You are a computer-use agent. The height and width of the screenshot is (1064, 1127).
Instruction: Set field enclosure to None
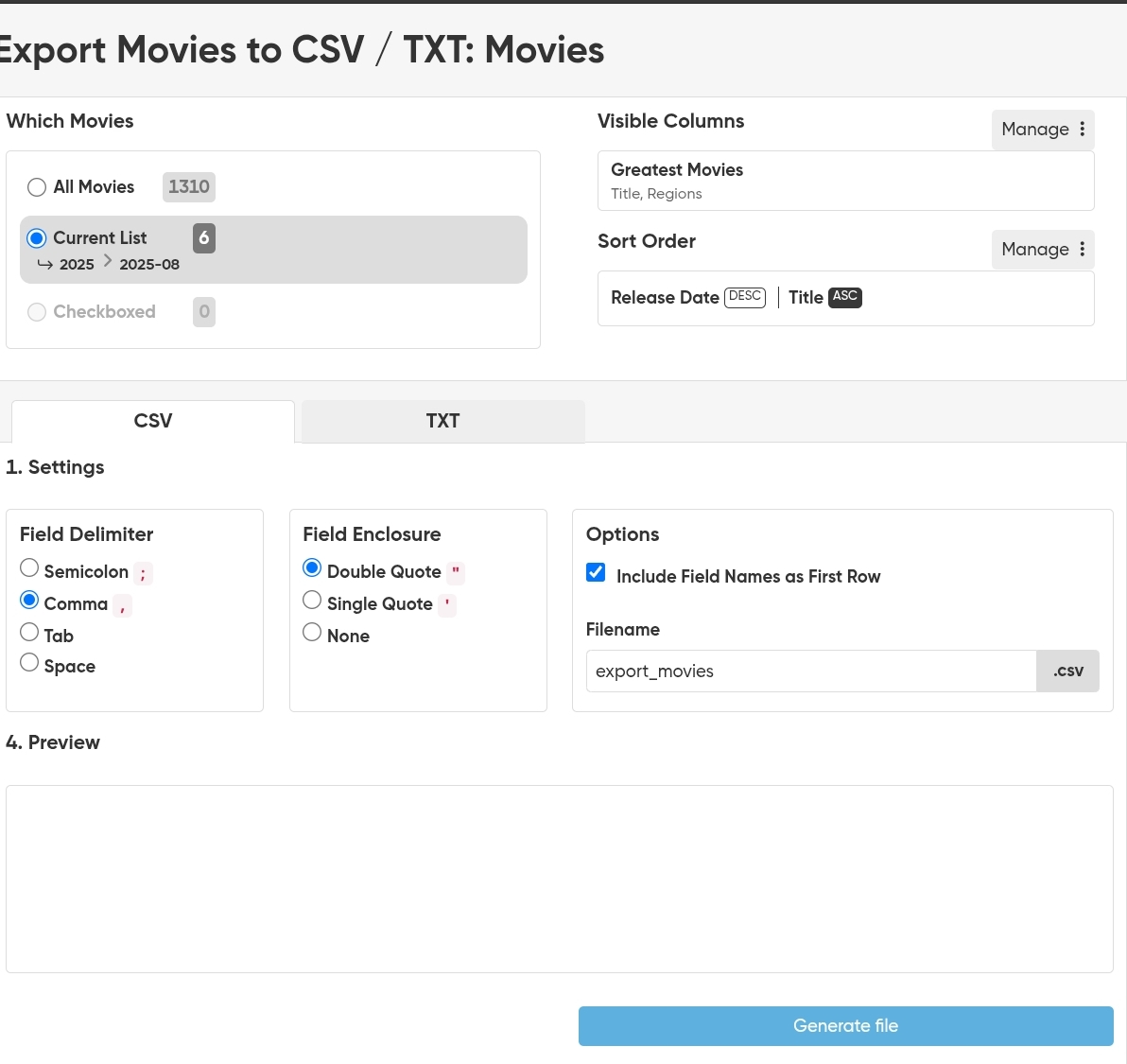point(312,632)
